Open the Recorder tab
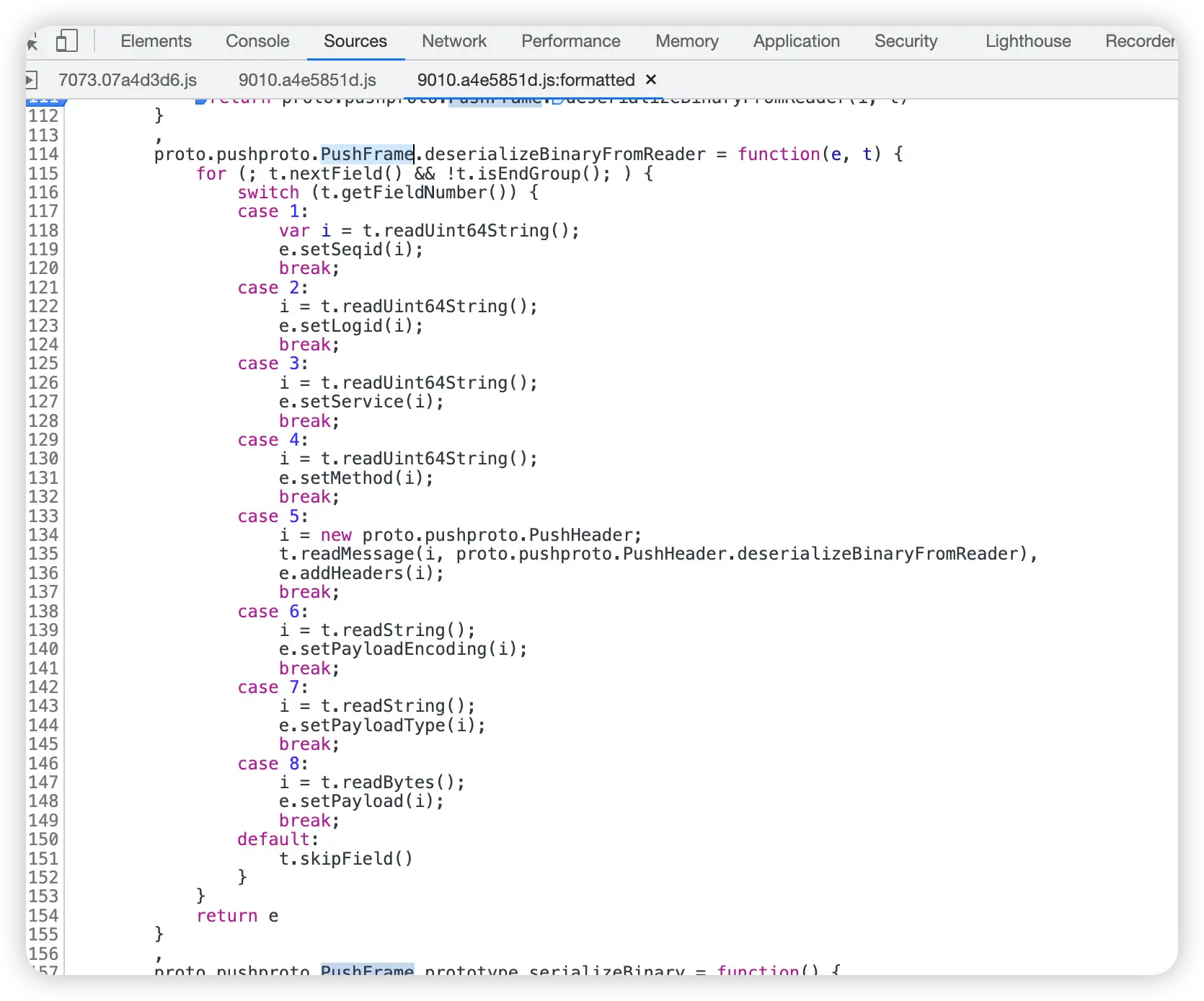The height and width of the screenshot is (1001, 1204). click(x=1141, y=41)
